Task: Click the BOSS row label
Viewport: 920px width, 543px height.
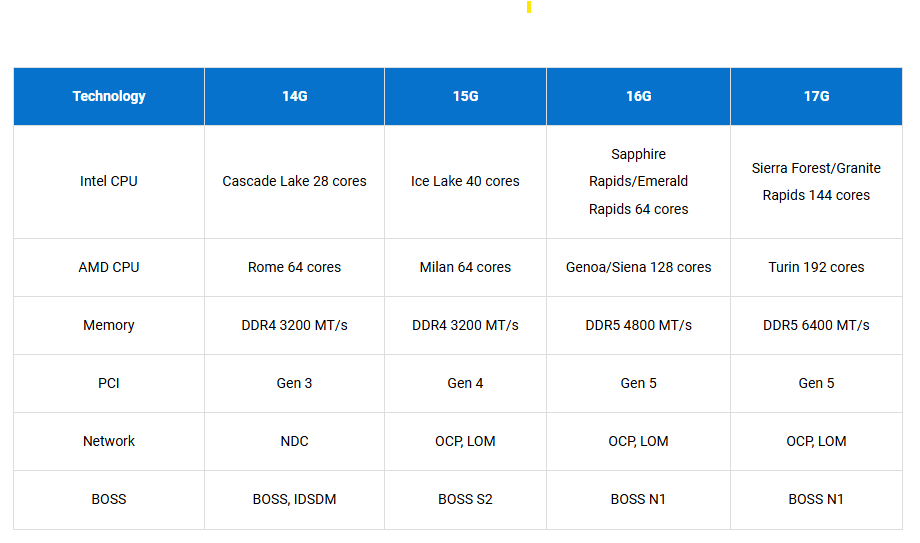Action: click(x=109, y=500)
